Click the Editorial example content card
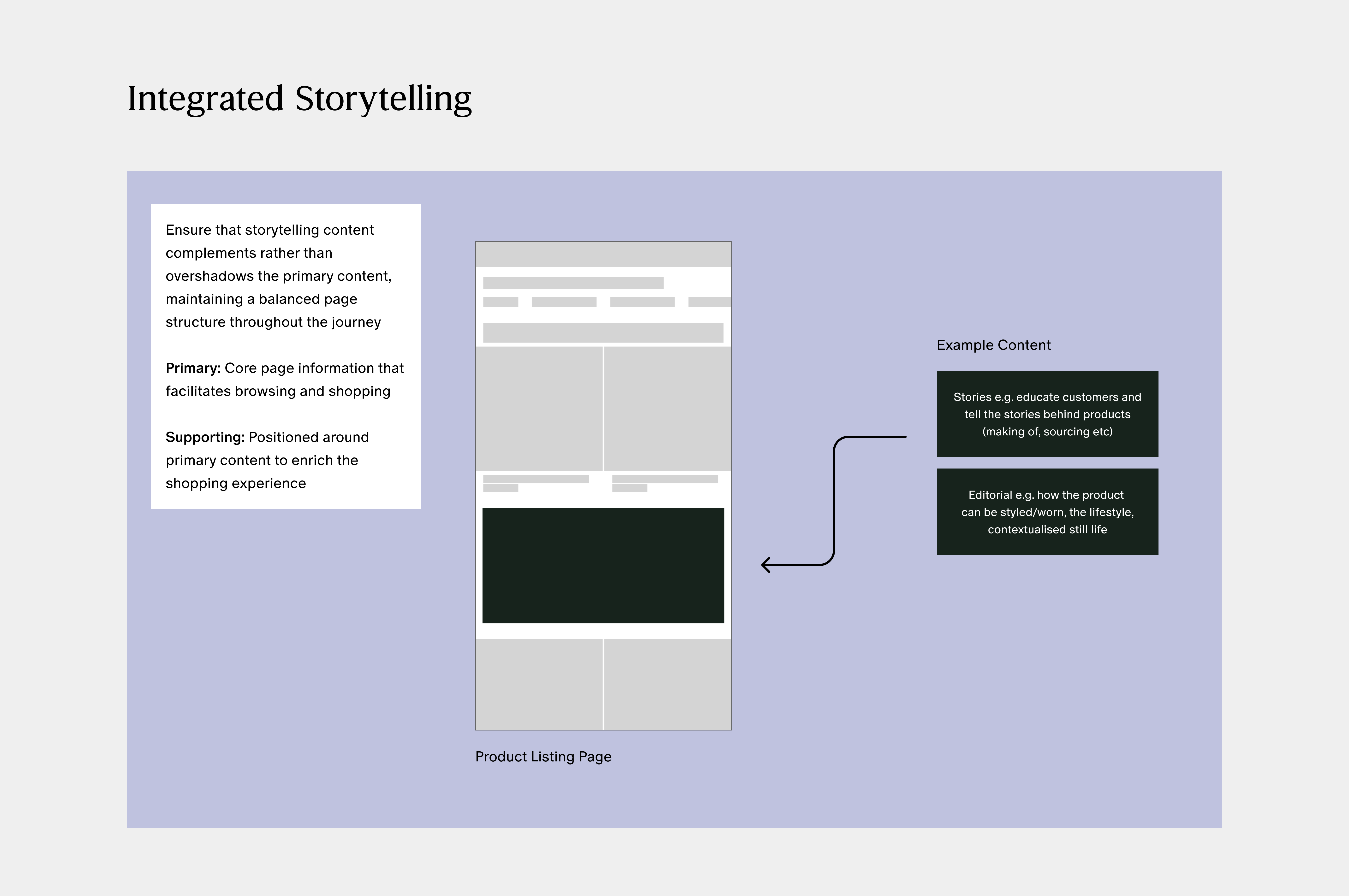This screenshot has width=1349, height=896. click(1047, 511)
